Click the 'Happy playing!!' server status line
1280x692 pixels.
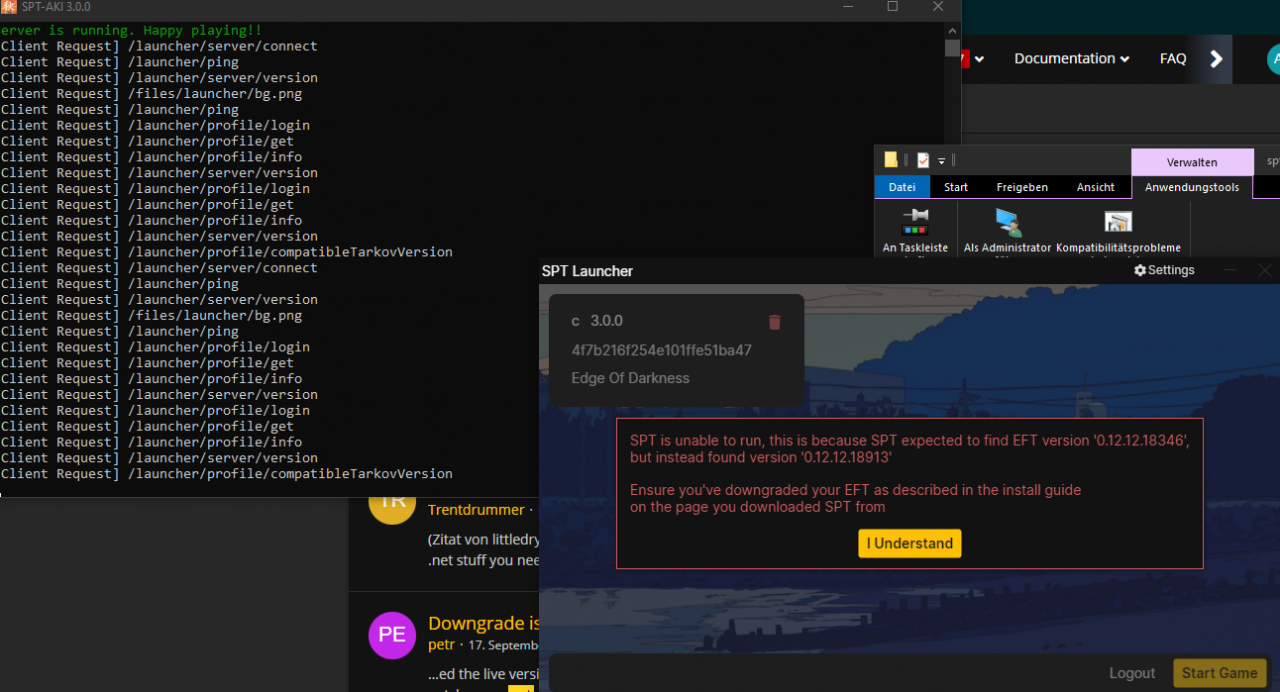click(131, 30)
